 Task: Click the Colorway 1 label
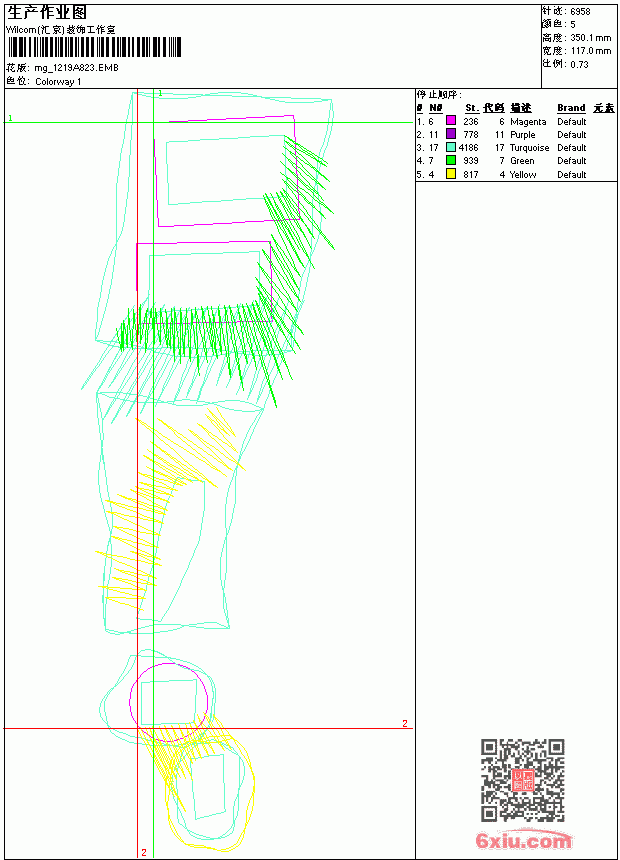point(58,82)
